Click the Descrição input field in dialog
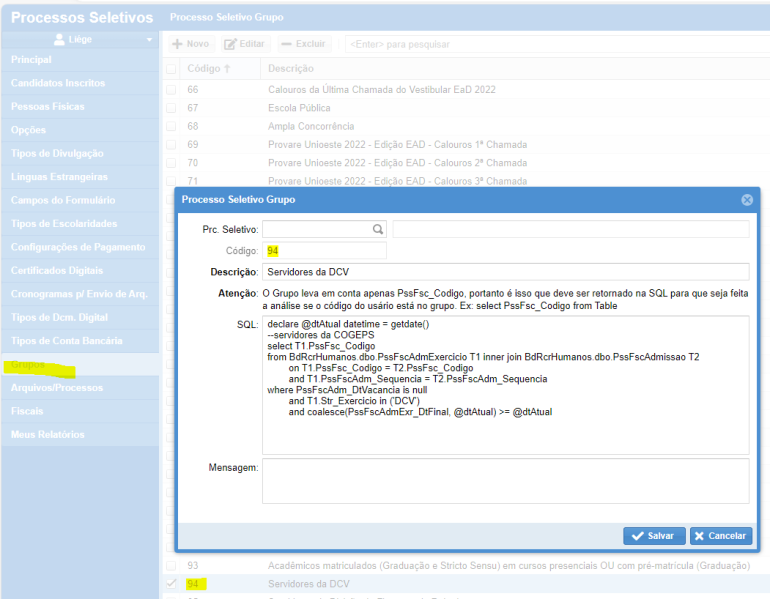This screenshot has width=770, height=599. point(505,272)
